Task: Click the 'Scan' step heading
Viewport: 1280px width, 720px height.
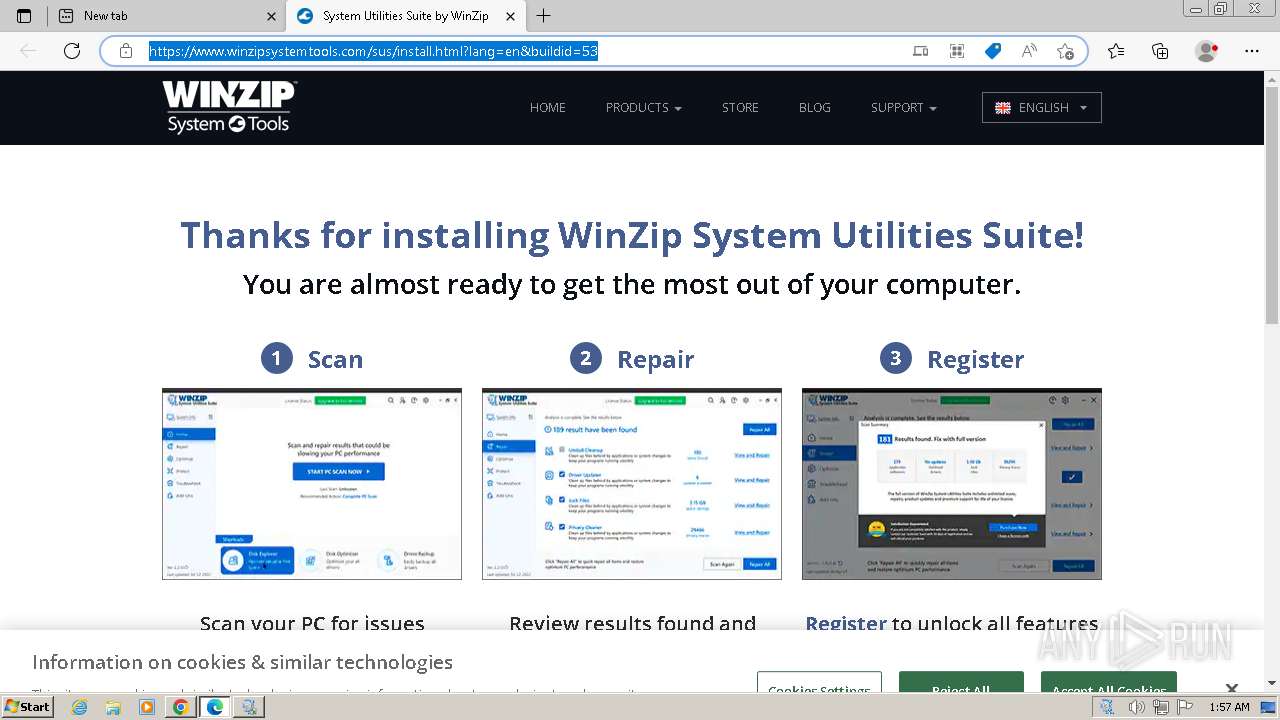Action: [335, 359]
